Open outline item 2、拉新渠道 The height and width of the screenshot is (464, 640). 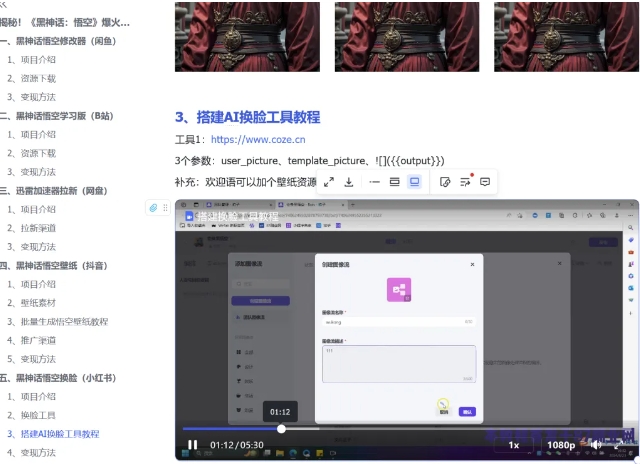click(31, 228)
